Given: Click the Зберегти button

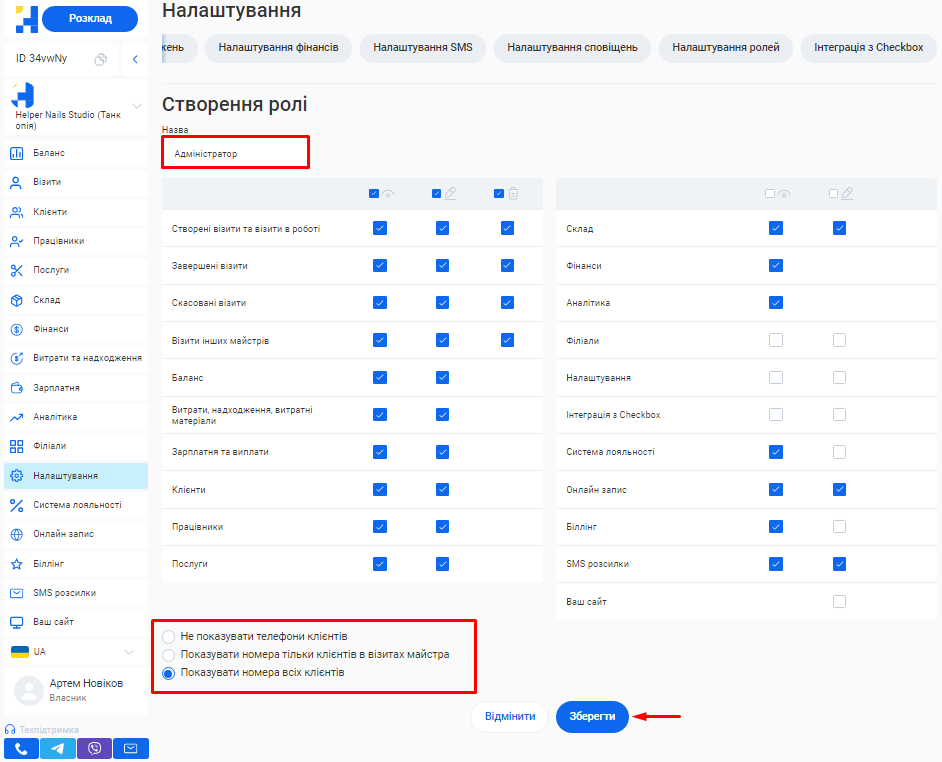Looking at the screenshot, I should pos(592,717).
